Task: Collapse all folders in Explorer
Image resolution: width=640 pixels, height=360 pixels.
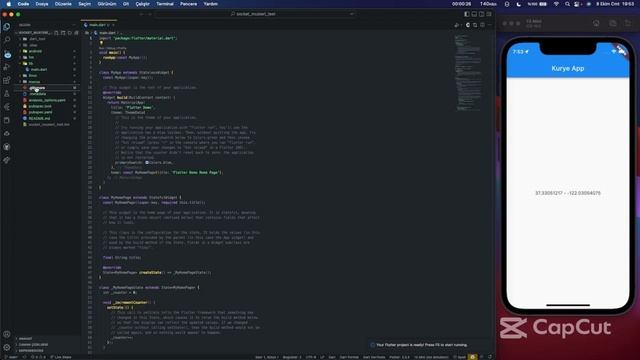Action: pos(76,33)
